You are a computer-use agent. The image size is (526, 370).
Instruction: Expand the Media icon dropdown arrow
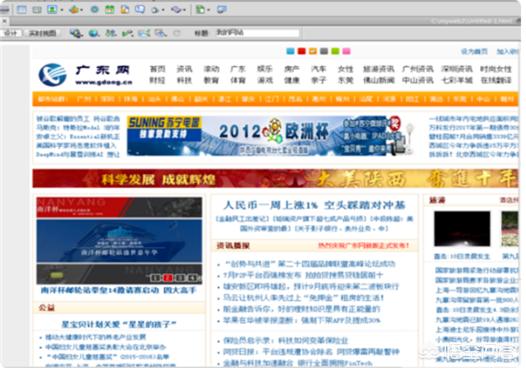click(82, 10)
